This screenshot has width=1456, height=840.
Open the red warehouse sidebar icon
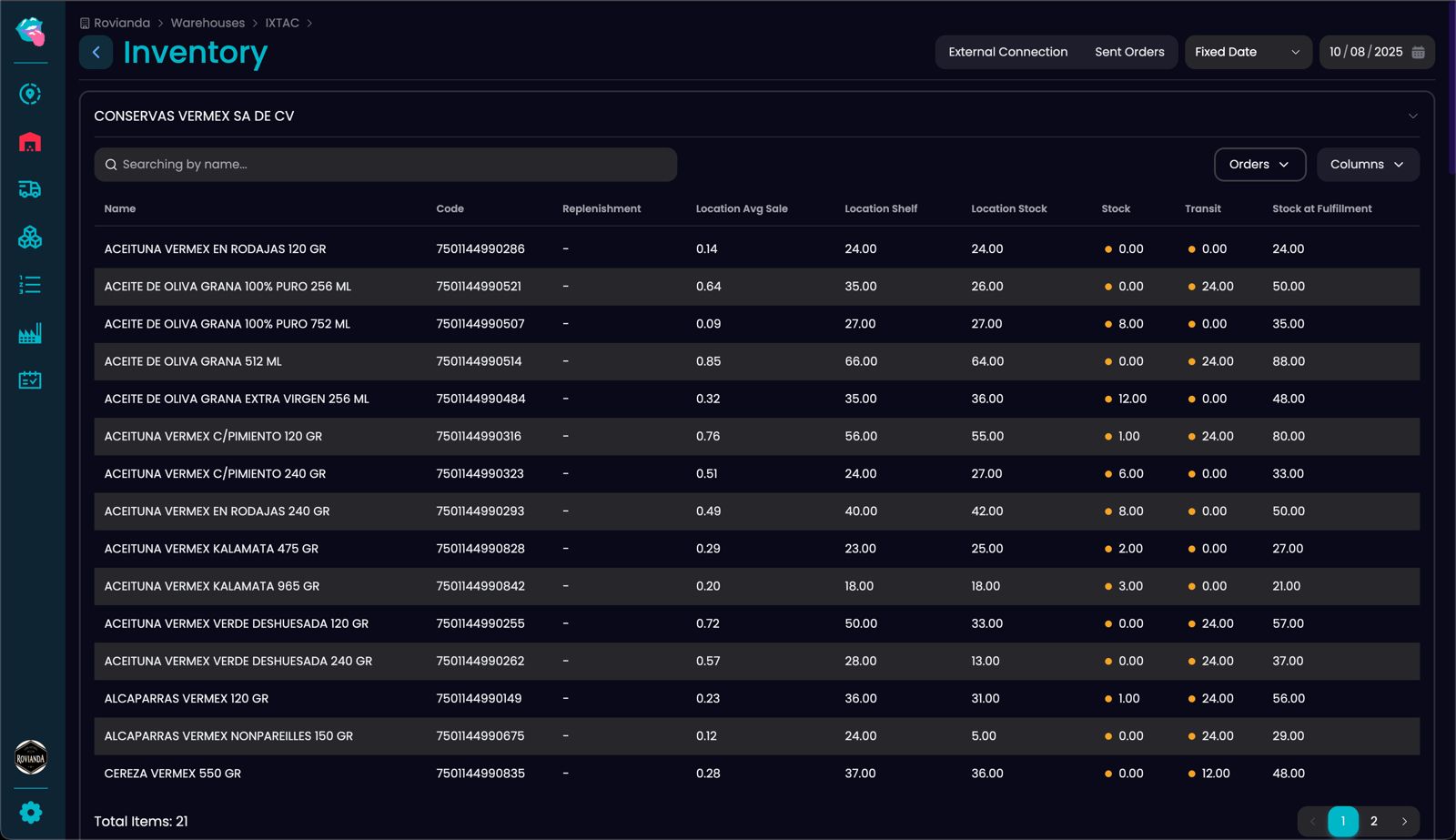click(30, 142)
